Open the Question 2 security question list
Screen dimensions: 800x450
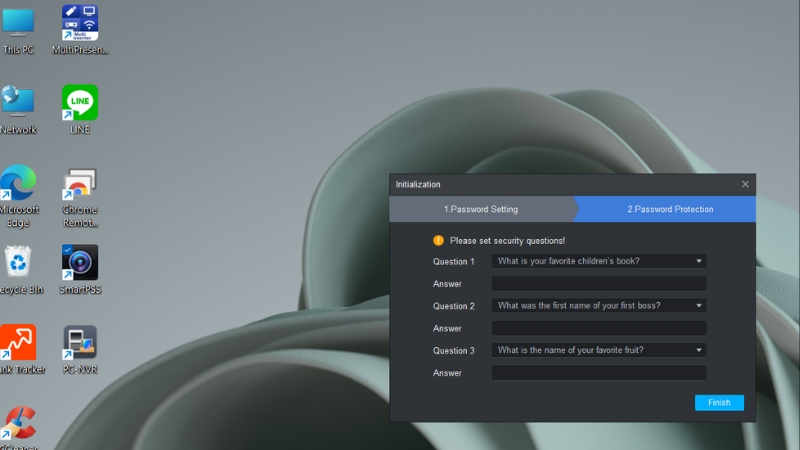point(599,306)
